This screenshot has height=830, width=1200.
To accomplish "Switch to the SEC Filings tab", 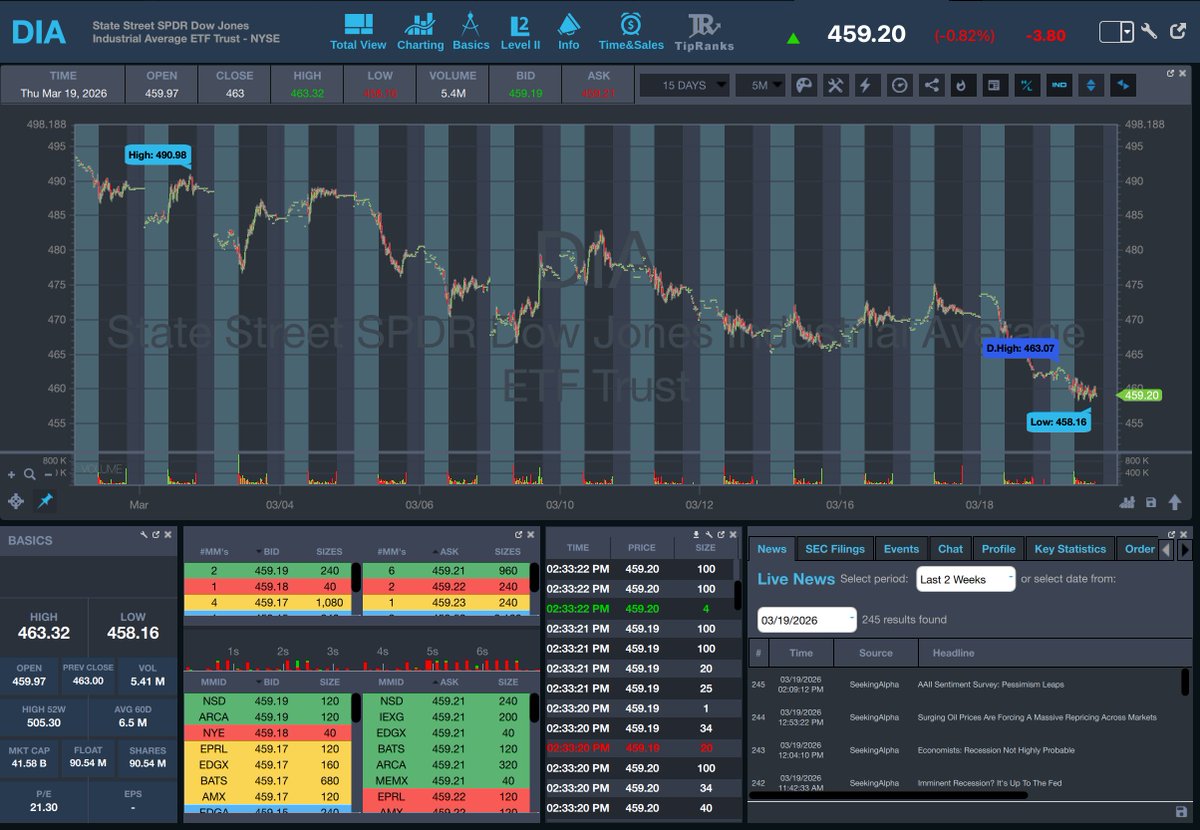I will [x=834, y=548].
